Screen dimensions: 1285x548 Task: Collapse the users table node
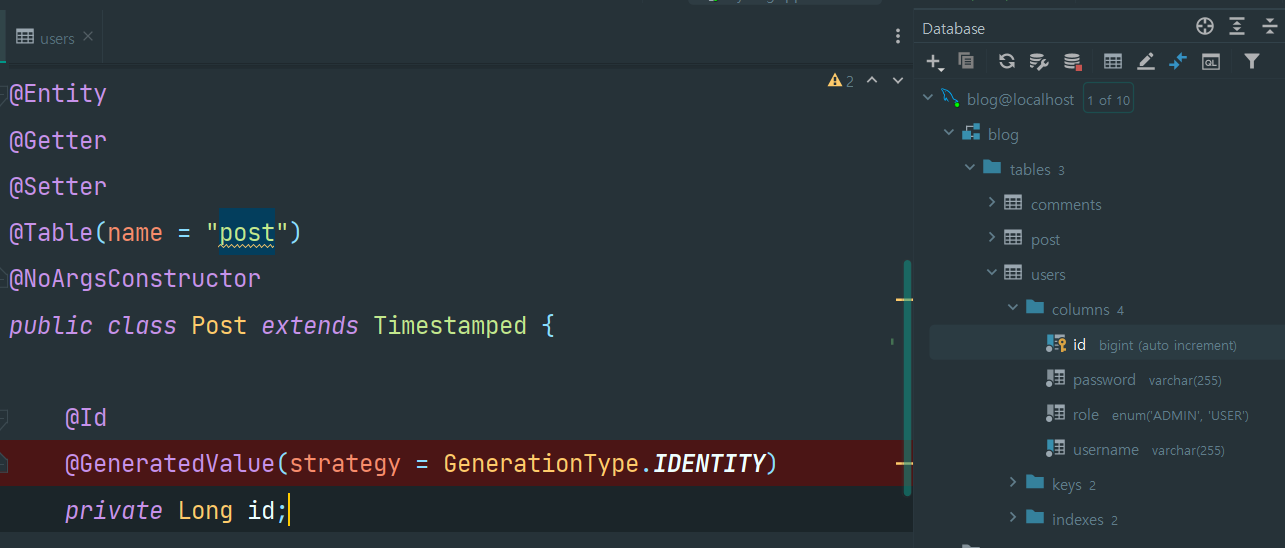[x=991, y=273]
